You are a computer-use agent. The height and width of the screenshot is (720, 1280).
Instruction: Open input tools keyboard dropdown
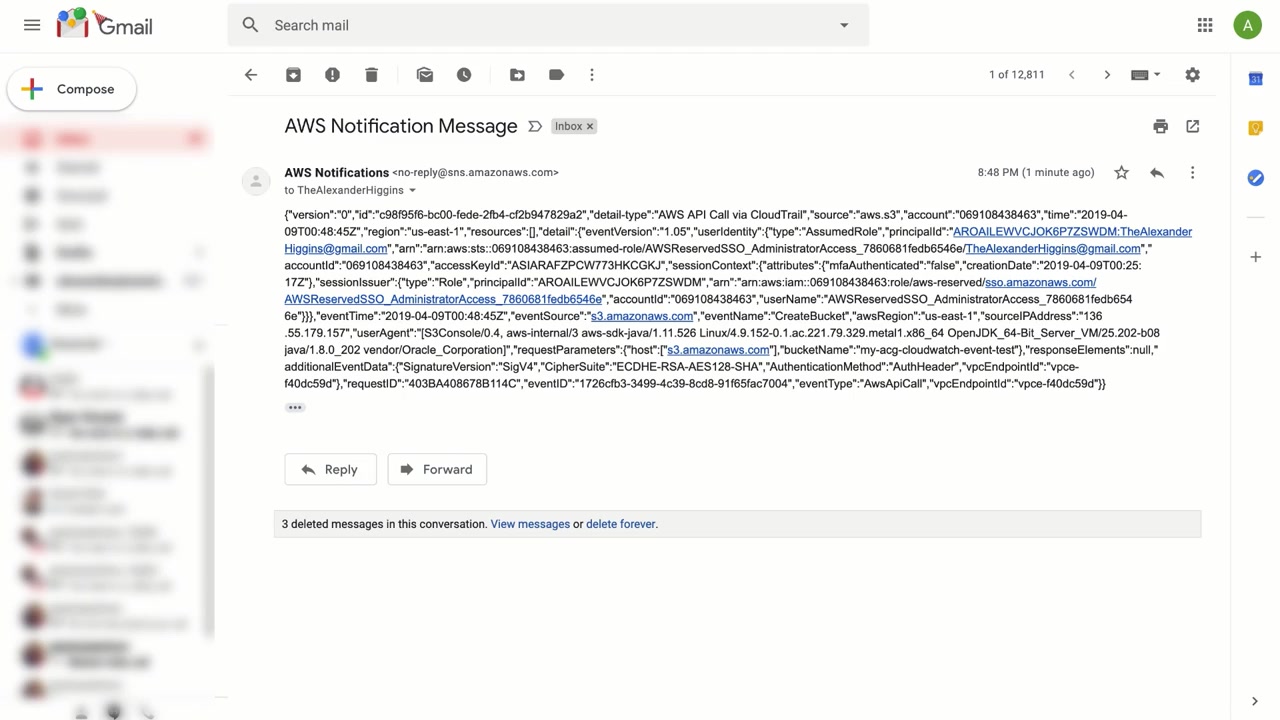pos(1146,75)
